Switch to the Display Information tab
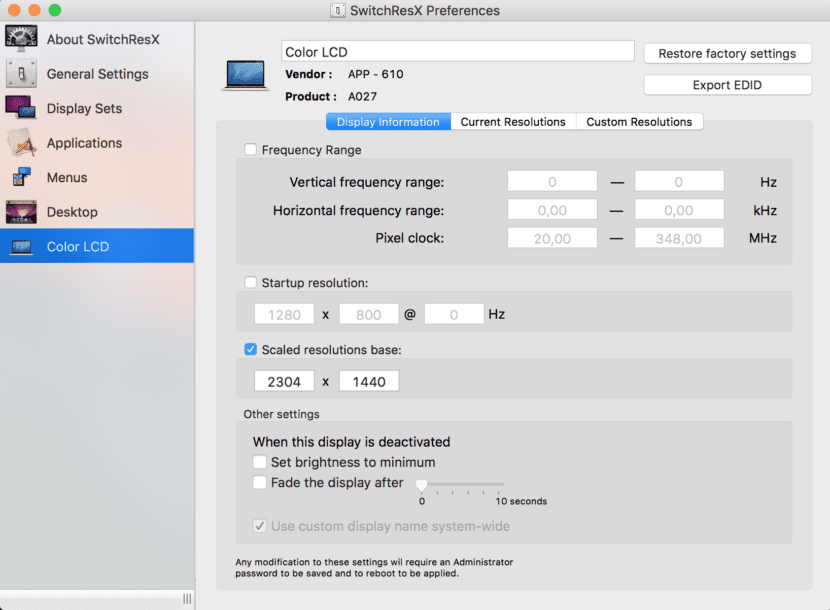The image size is (830, 610). pyautogui.click(x=388, y=122)
